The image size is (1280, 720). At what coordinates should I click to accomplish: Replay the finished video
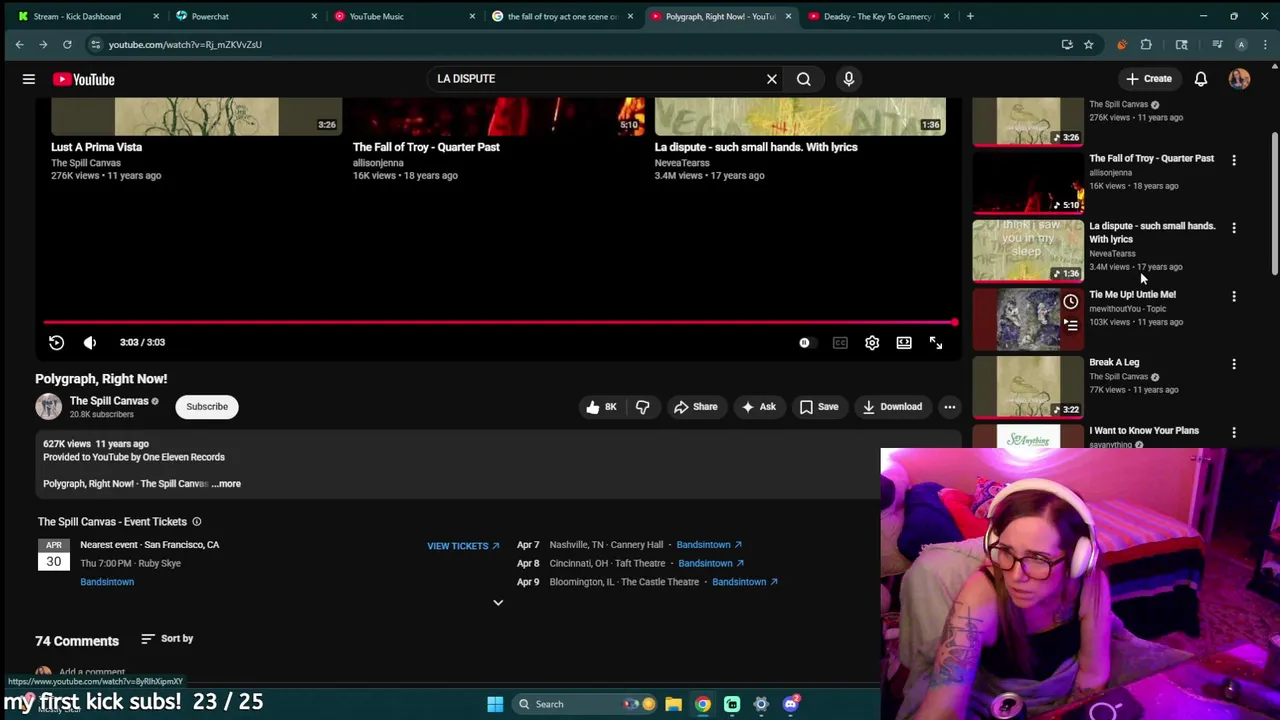pos(56,342)
